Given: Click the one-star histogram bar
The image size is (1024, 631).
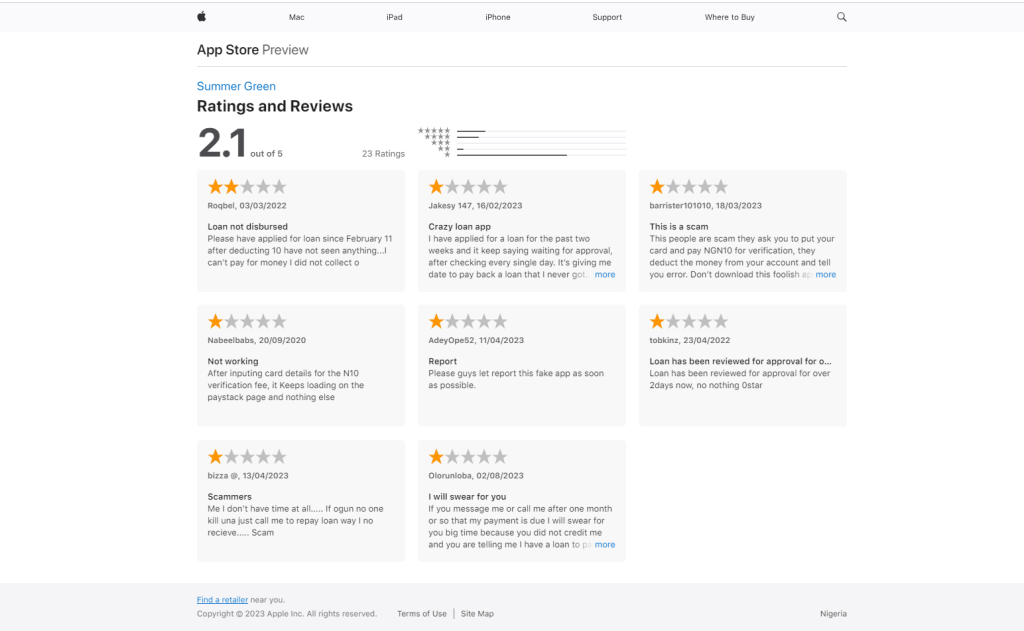Looking at the screenshot, I should coord(541,155).
